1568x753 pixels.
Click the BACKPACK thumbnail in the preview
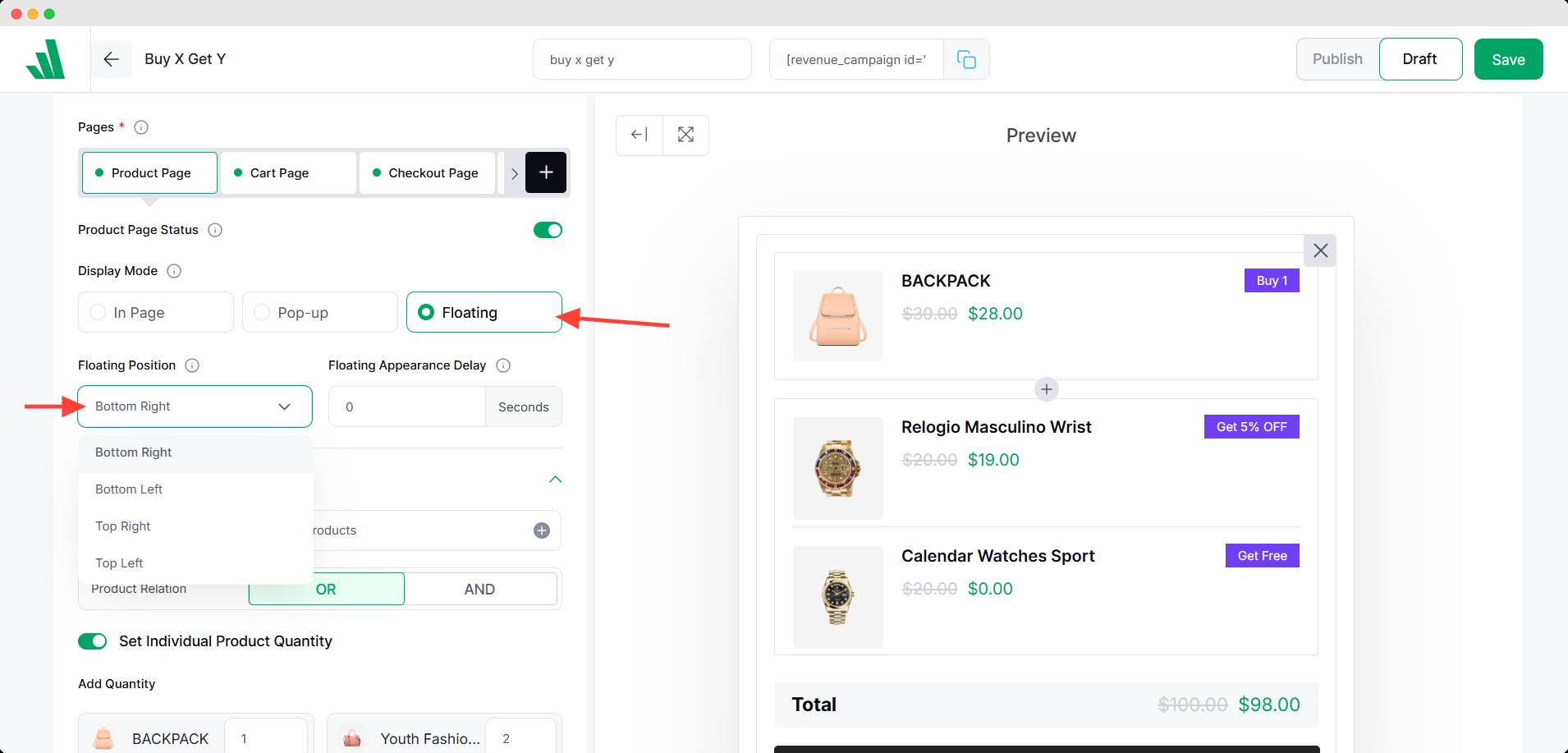tap(838, 316)
